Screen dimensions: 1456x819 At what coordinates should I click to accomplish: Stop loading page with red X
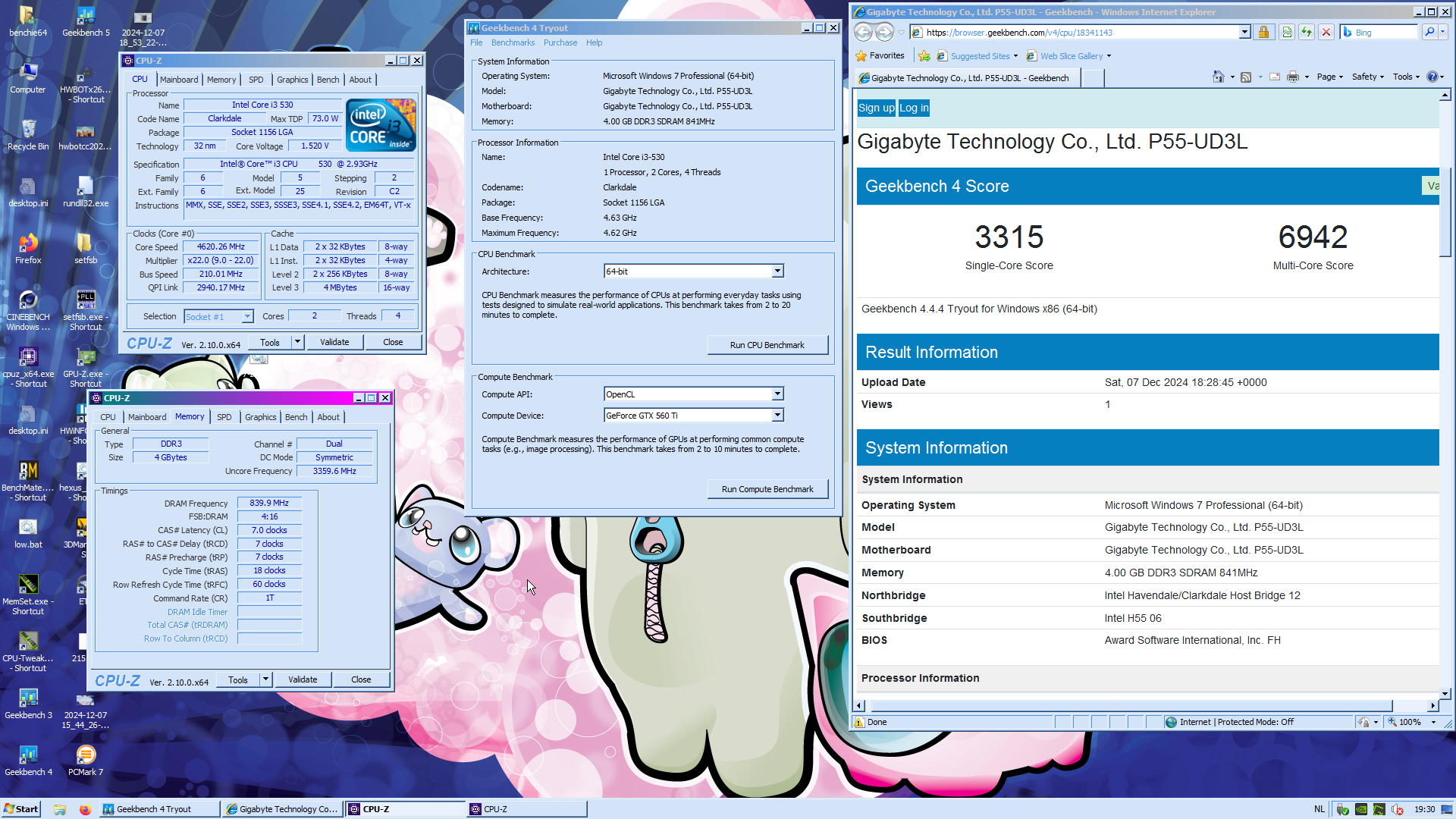1326,32
